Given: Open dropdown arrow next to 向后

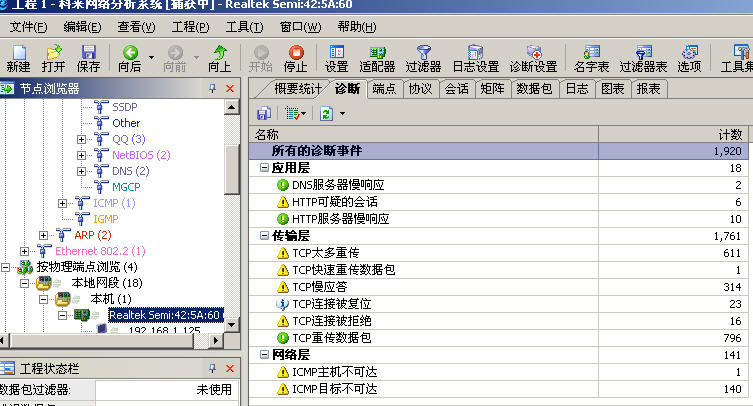Looking at the screenshot, I should click(x=152, y=58).
